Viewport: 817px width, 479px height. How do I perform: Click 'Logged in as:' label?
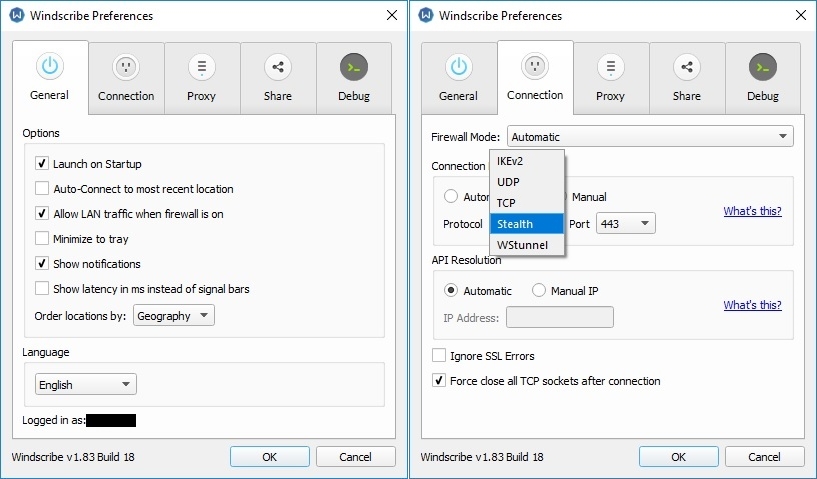point(54,420)
